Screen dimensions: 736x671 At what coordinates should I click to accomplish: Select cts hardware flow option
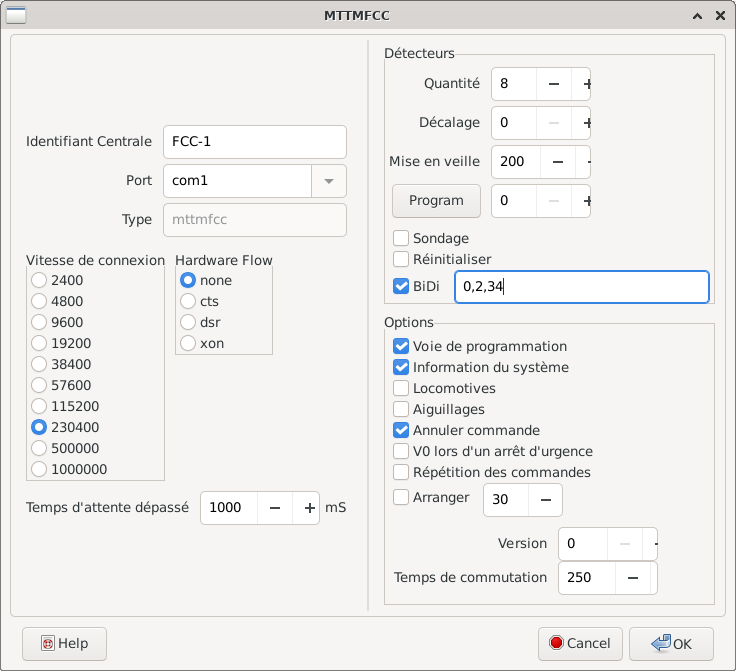point(188,301)
